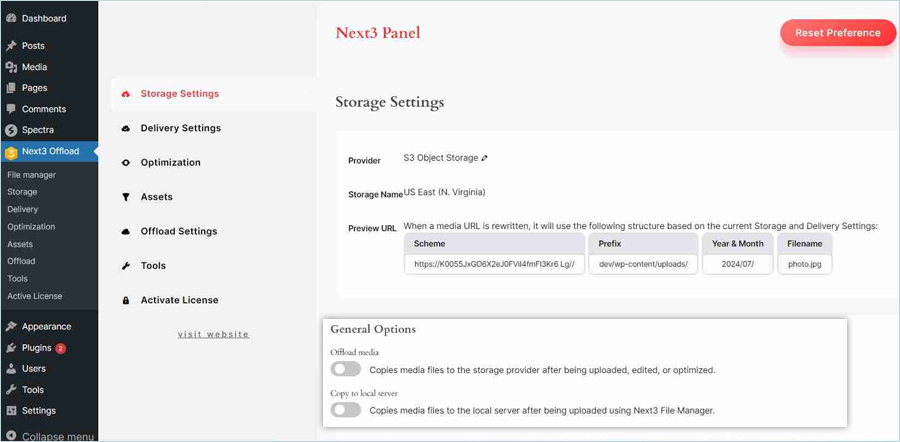Turn on Copy to local server
The height and width of the screenshot is (442, 900).
pyautogui.click(x=346, y=410)
